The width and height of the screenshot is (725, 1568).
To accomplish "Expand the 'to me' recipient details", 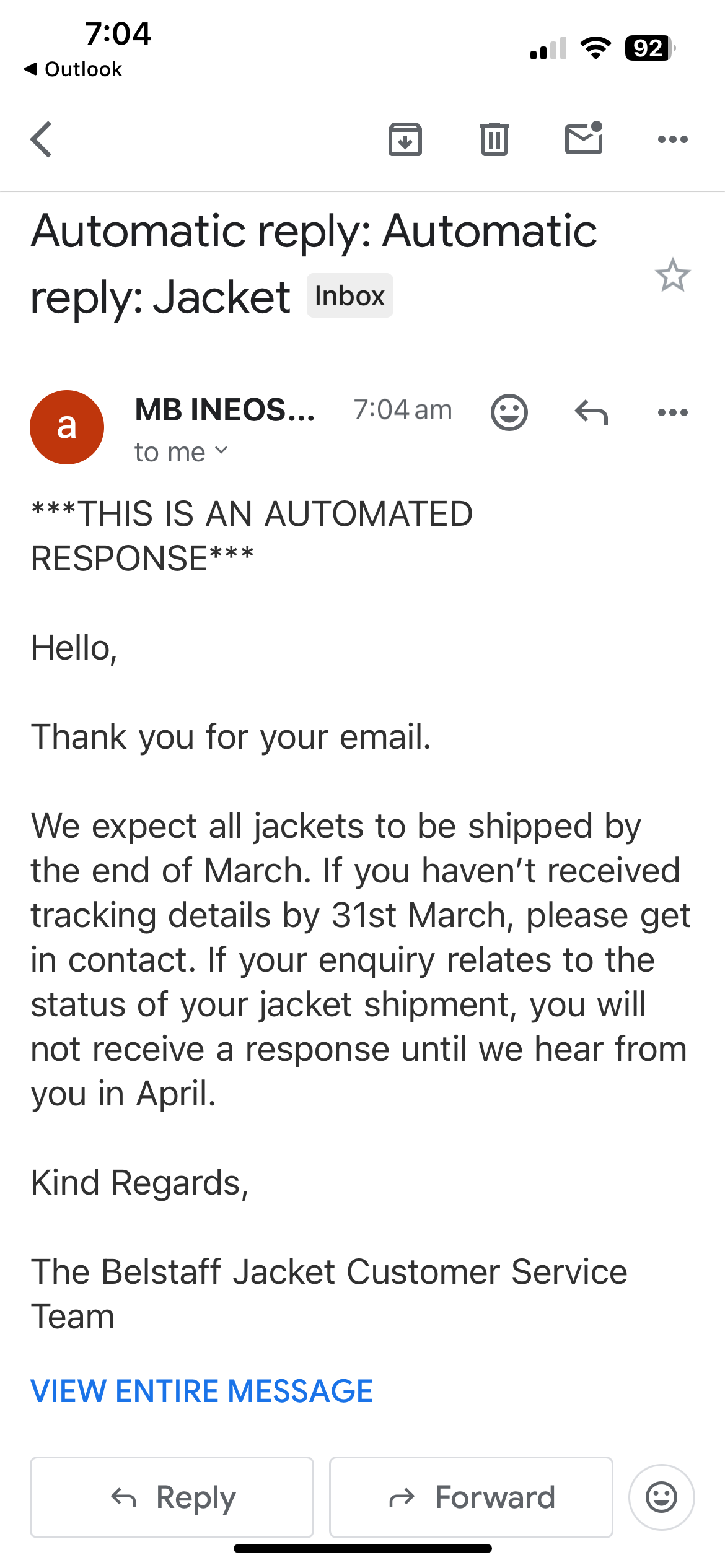I will click(x=181, y=452).
